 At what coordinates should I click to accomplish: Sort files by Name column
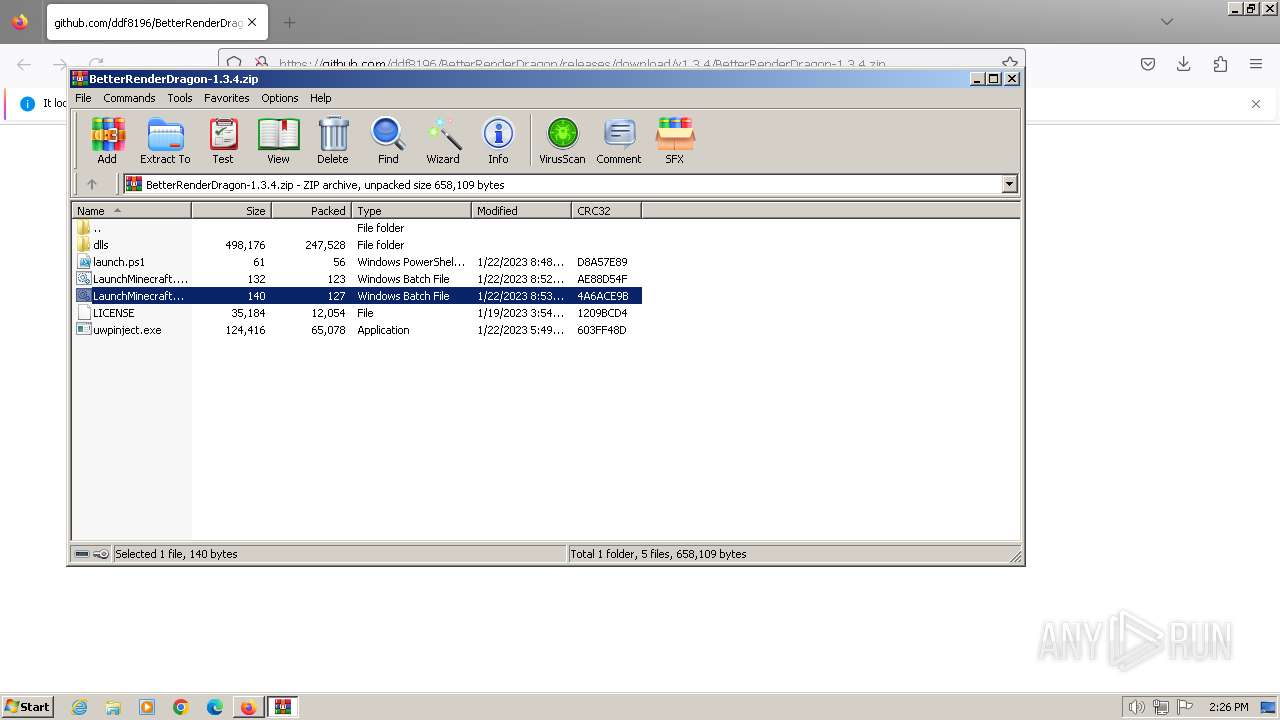[x=131, y=210]
